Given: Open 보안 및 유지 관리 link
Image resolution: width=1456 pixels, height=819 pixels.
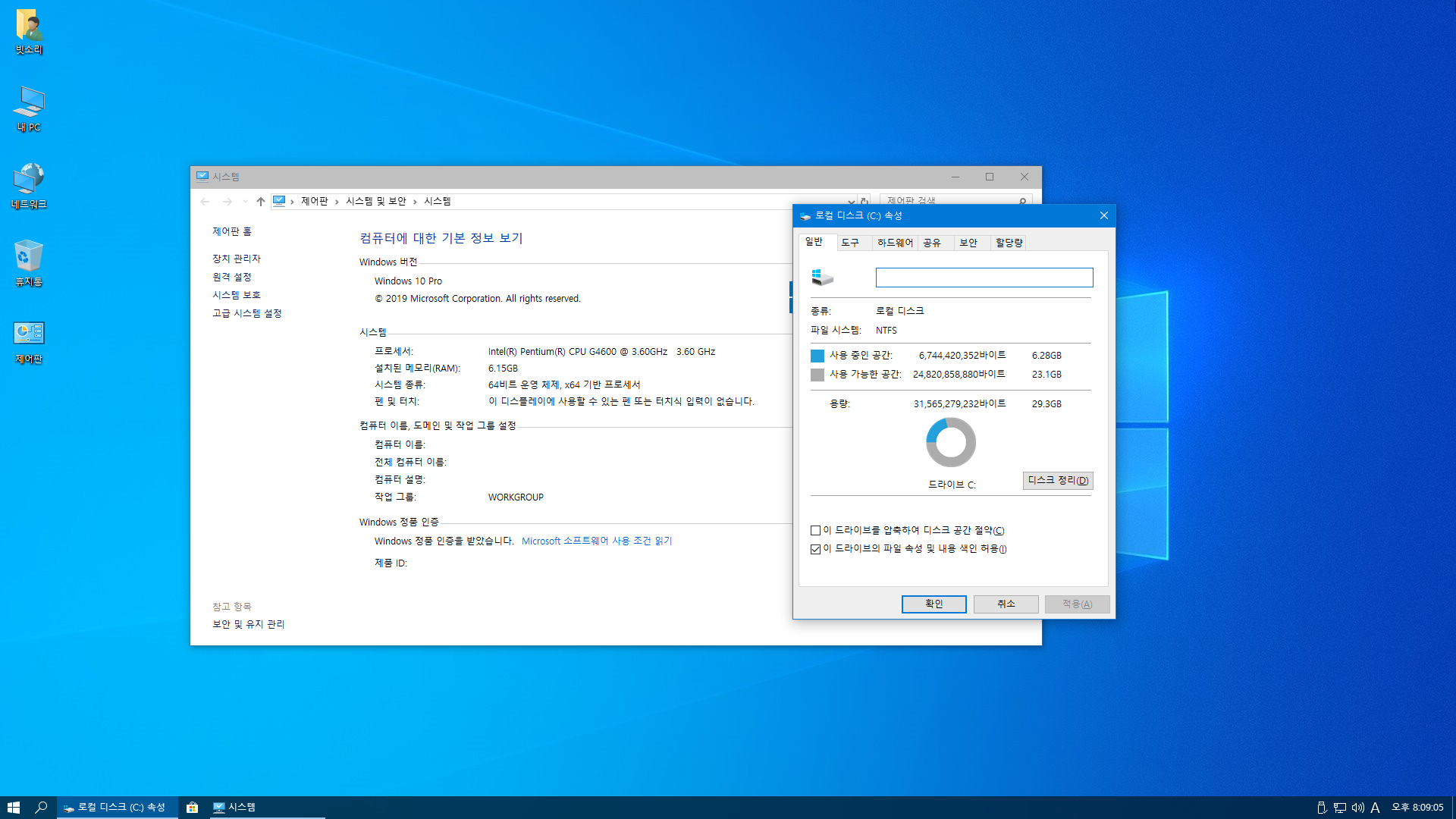Looking at the screenshot, I should point(248,624).
